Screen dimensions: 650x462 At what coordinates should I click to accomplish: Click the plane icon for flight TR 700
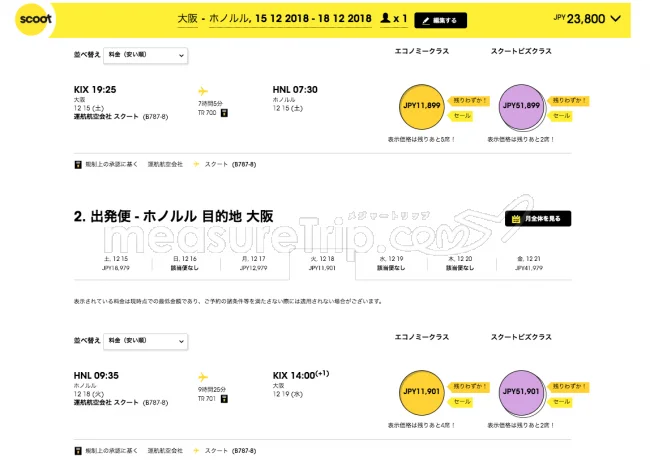click(x=204, y=90)
